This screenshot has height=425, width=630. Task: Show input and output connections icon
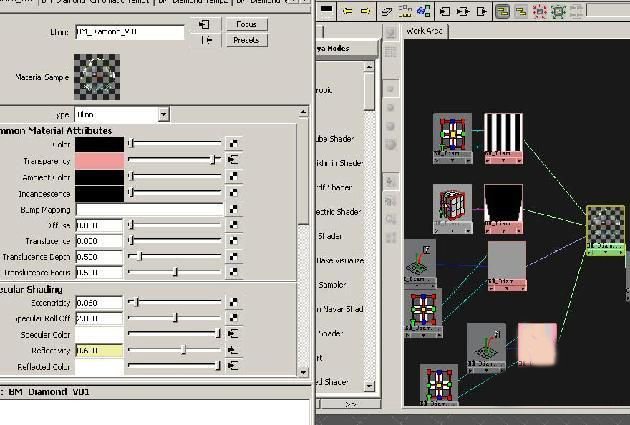pyautogui.click(x=463, y=11)
